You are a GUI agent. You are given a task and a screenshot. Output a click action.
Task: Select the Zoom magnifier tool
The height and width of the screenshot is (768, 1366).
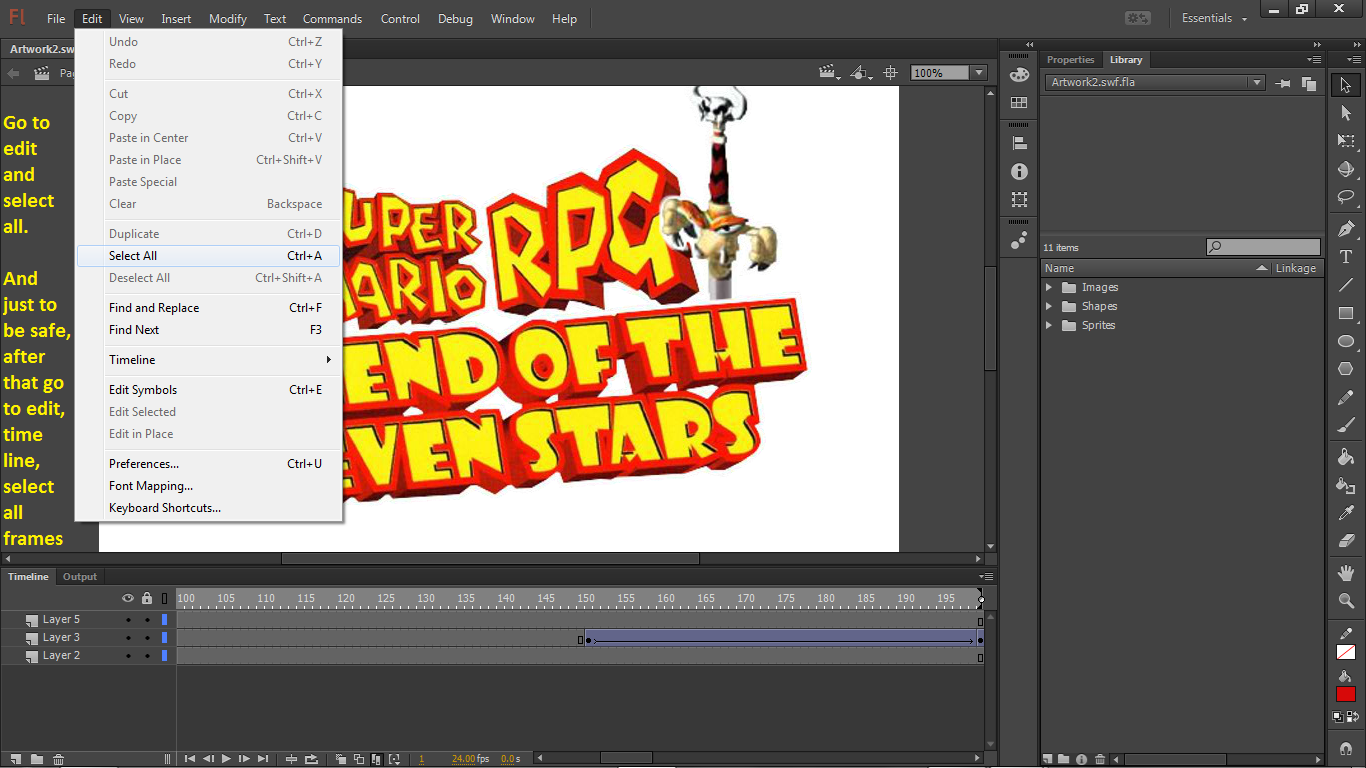tap(1346, 601)
